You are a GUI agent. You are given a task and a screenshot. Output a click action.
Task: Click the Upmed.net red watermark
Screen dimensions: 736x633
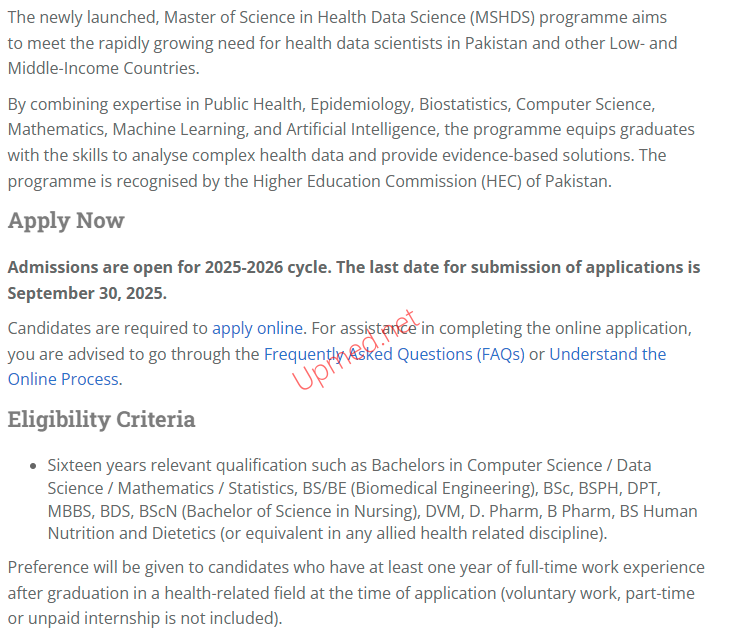coord(355,350)
